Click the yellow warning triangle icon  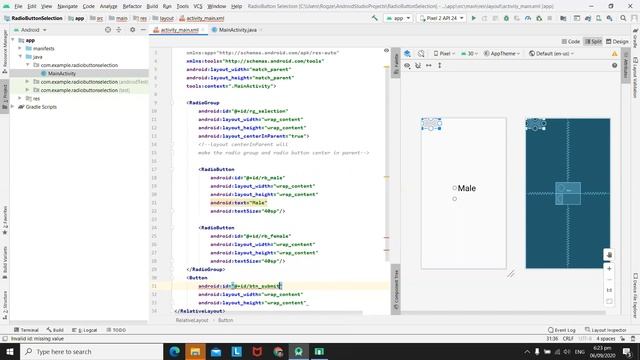pyautogui.click(x=614, y=53)
